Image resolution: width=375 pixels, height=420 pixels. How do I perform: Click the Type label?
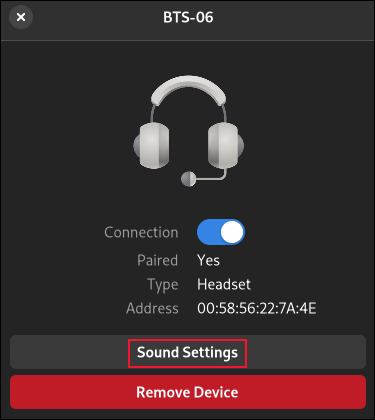click(163, 285)
